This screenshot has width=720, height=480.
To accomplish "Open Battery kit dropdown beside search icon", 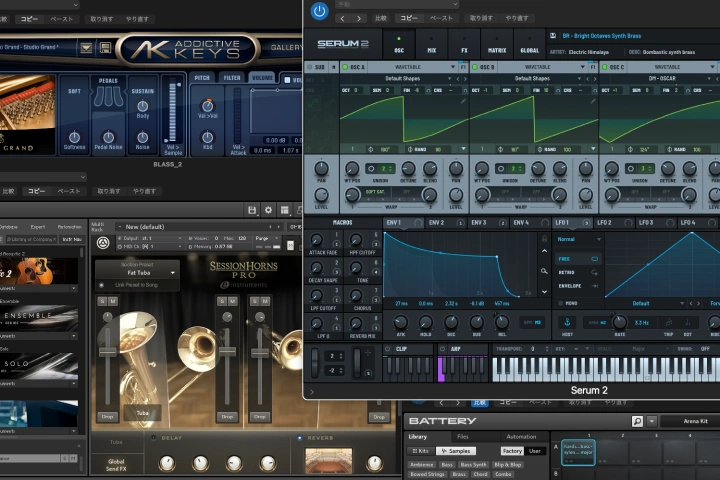I will (651, 421).
